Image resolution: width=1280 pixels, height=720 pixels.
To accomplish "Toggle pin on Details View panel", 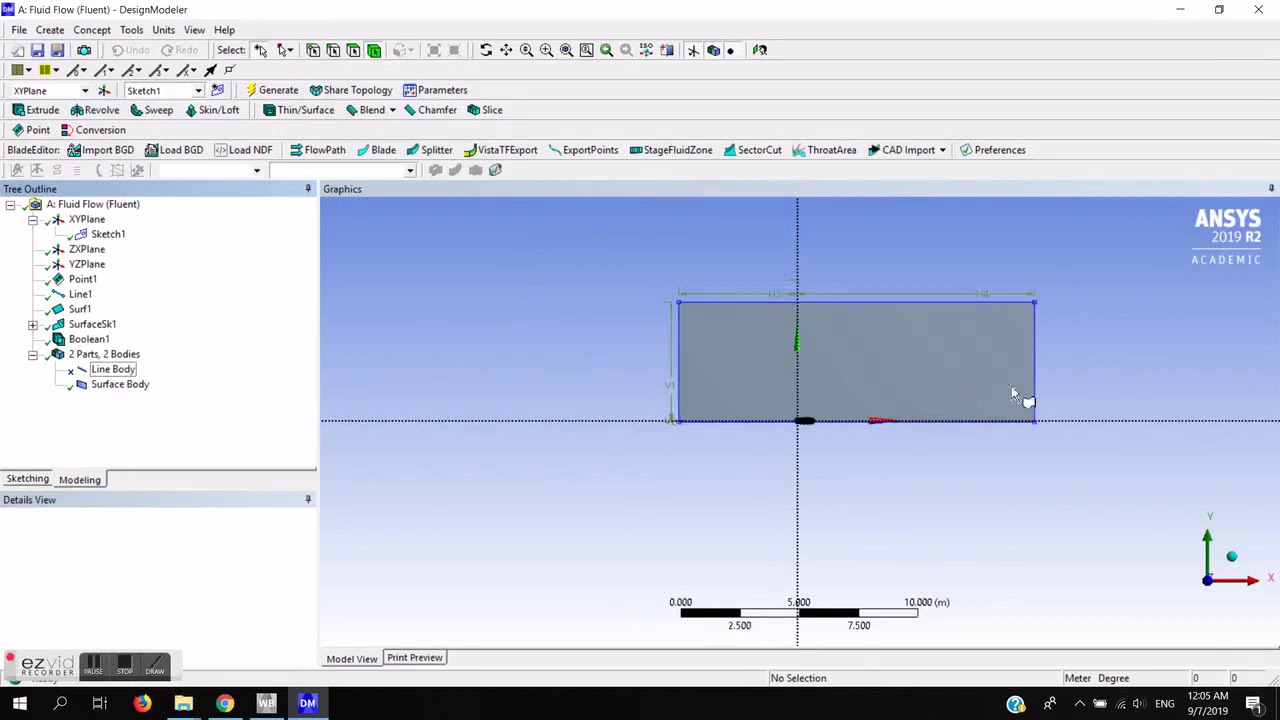I will pos(308,499).
